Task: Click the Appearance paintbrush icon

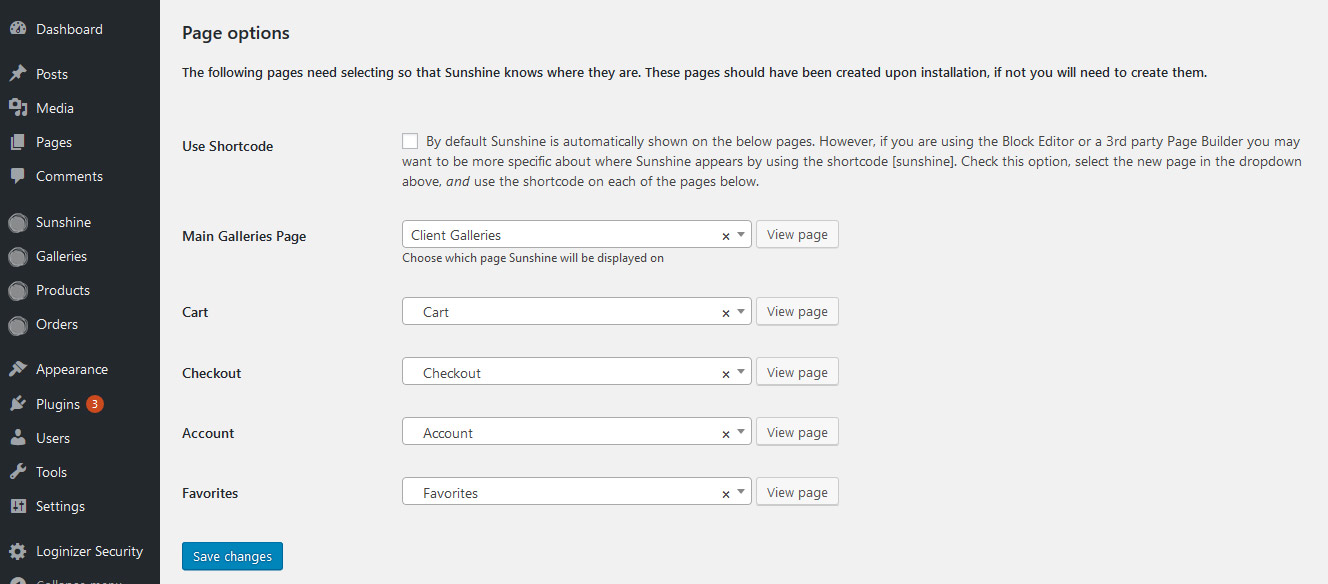Action: (17, 369)
